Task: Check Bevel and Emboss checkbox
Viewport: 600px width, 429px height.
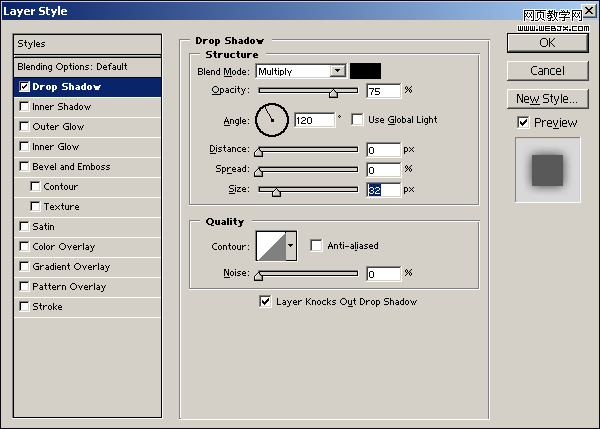Action: tap(24, 166)
